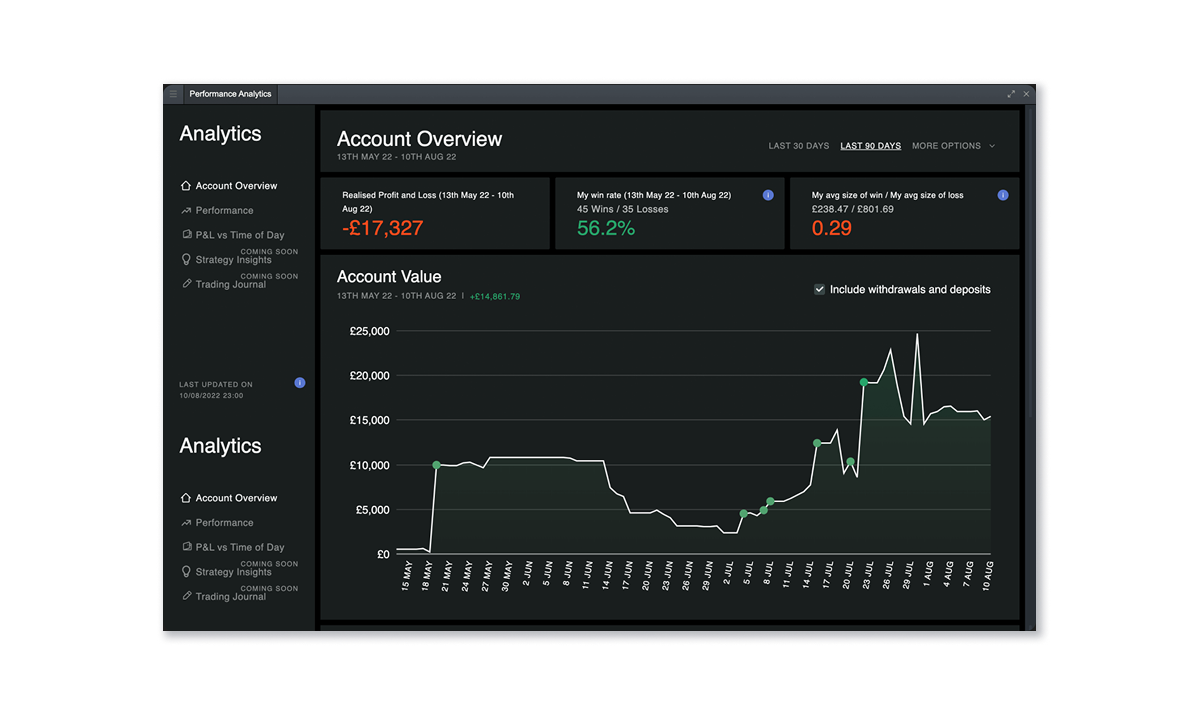Click the info icon beside last updated timestamp
This screenshot has width=1200, height=715.
click(x=299, y=383)
